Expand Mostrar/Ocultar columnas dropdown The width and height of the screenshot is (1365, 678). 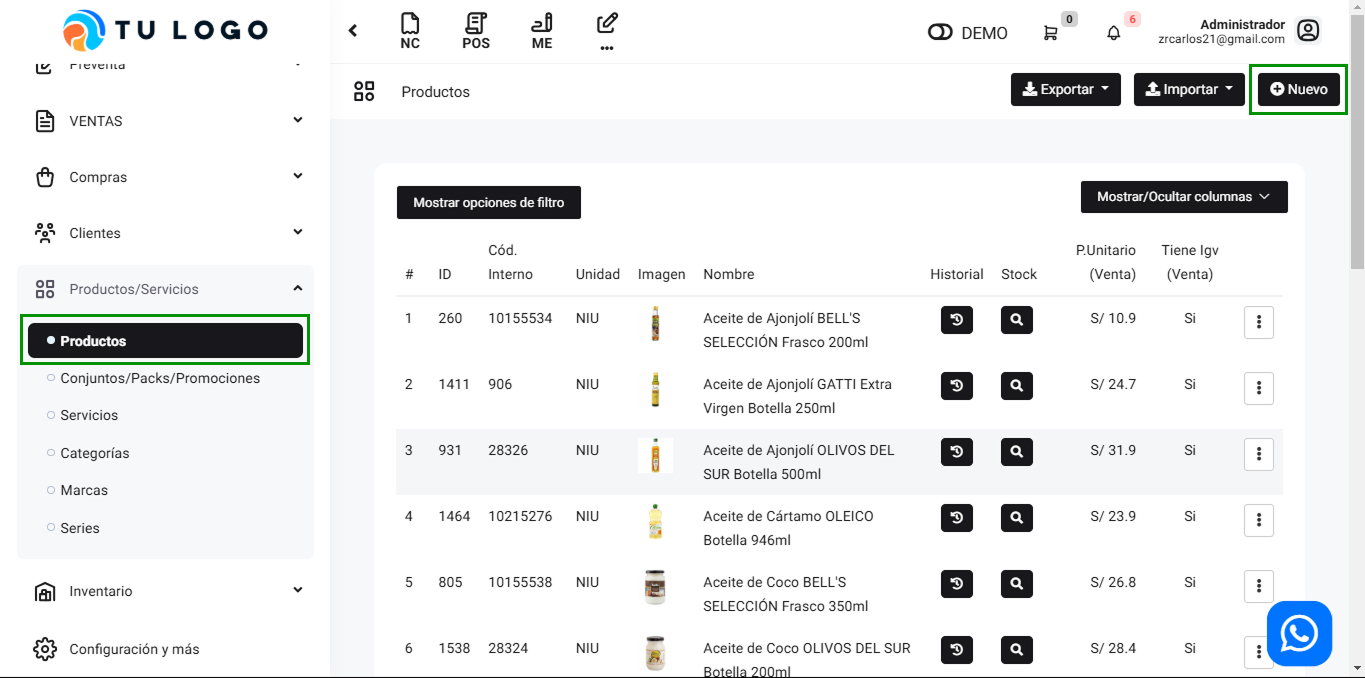(1183, 197)
